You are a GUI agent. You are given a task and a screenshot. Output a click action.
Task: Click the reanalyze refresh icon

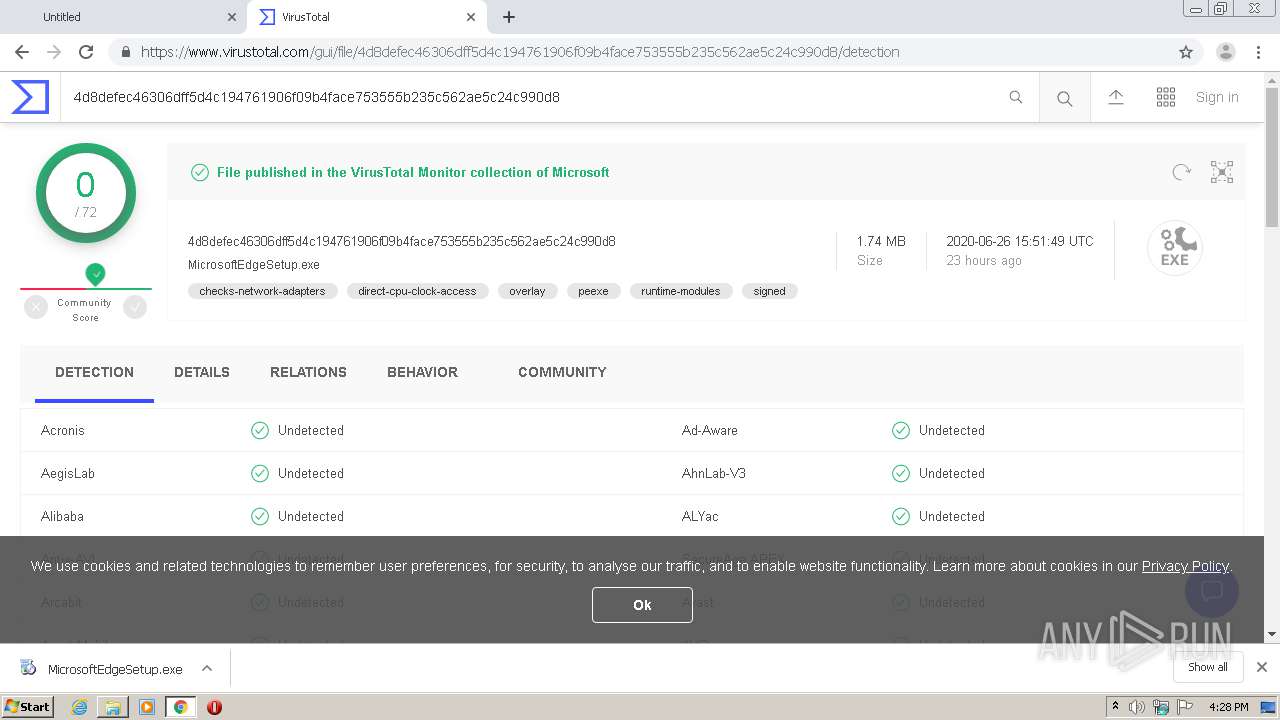coord(1182,172)
